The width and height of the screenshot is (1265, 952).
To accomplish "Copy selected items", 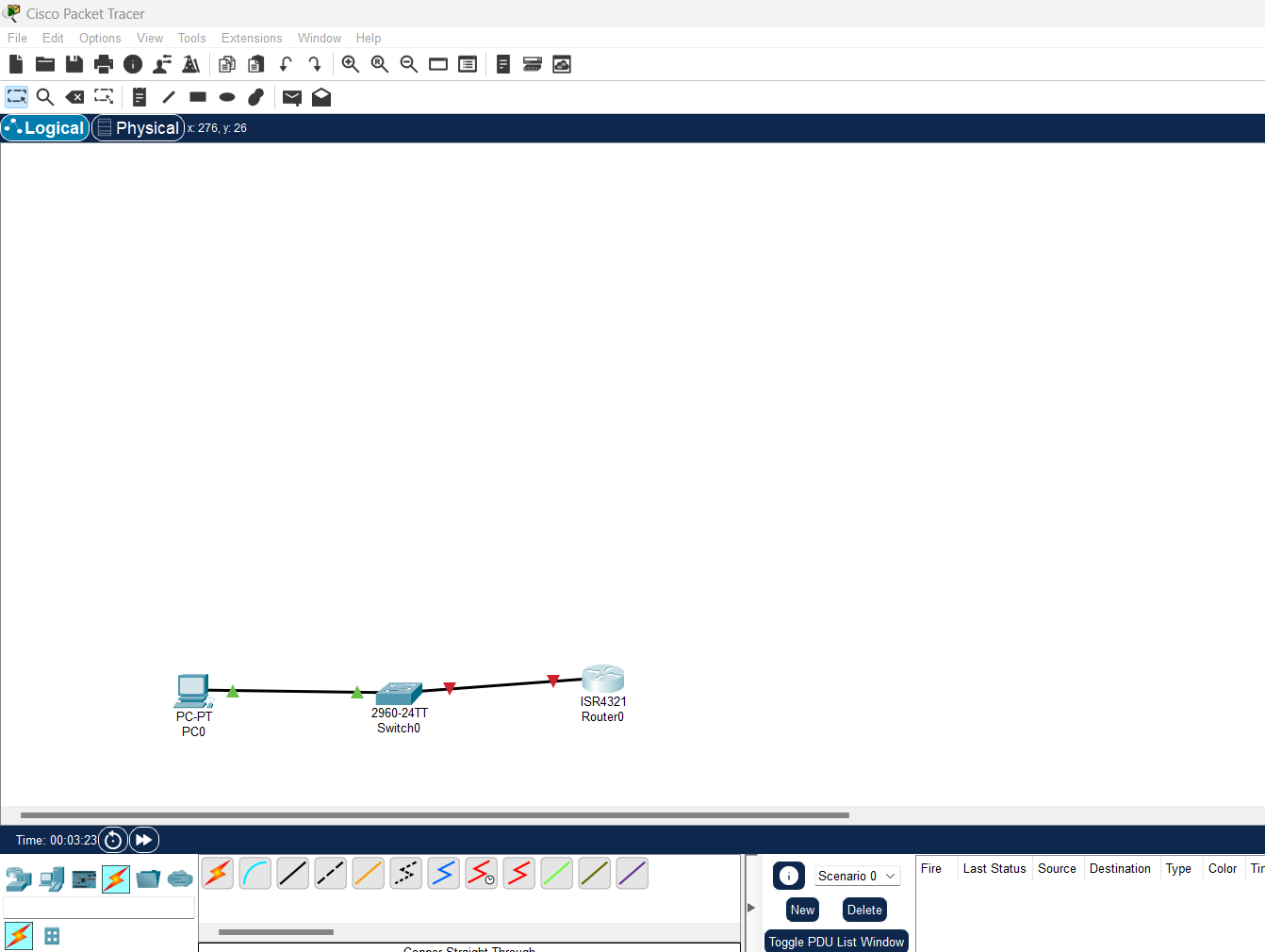I will pos(227,64).
